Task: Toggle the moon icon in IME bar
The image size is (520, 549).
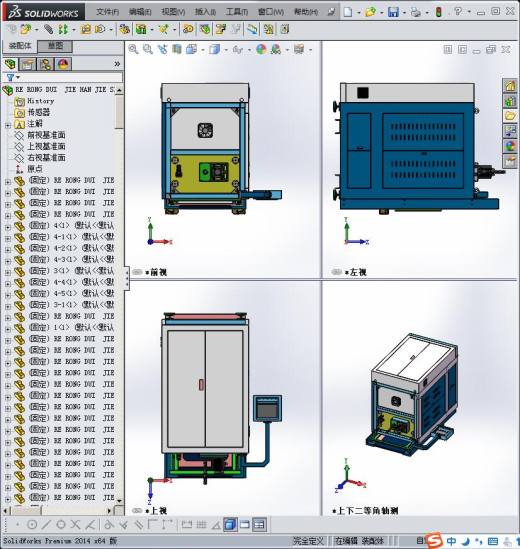Action: (x=466, y=541)
